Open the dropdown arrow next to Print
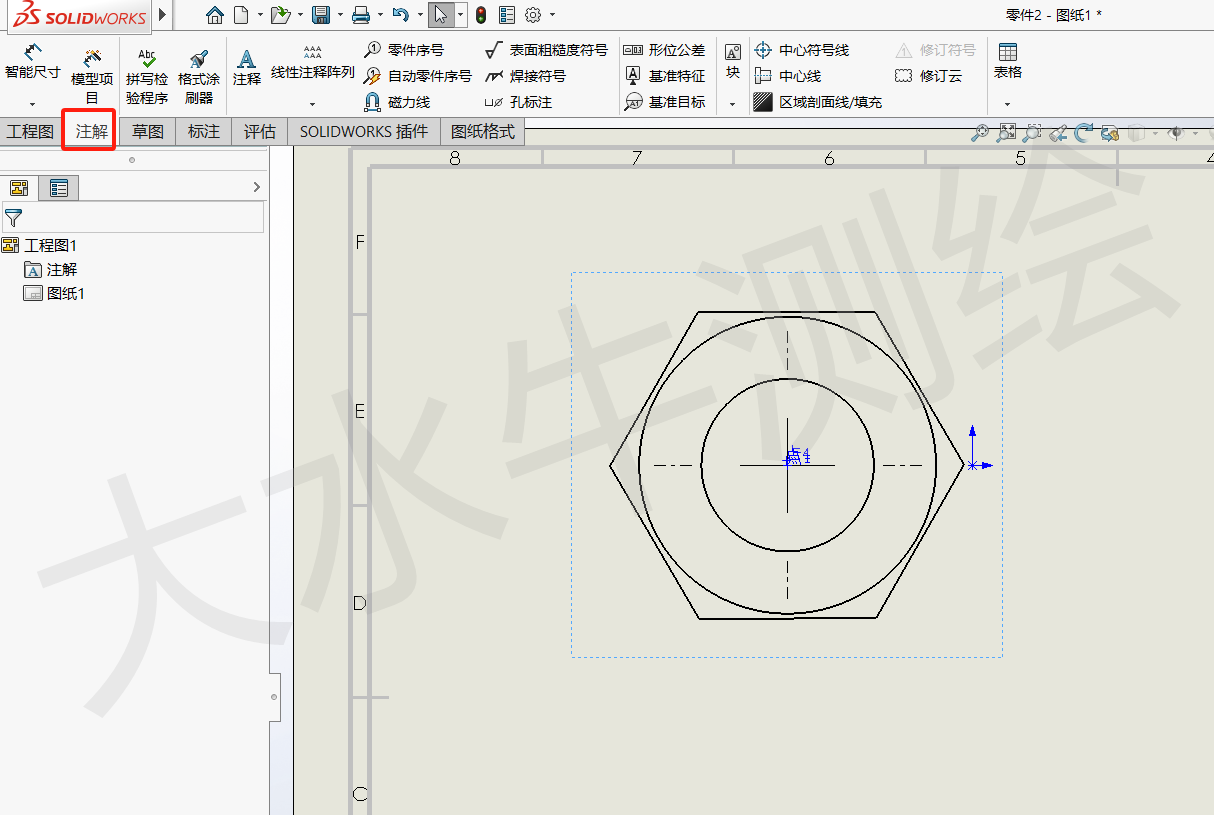Image resolution: width=1214 pixels, height=815 pixels. coord(380,15)
